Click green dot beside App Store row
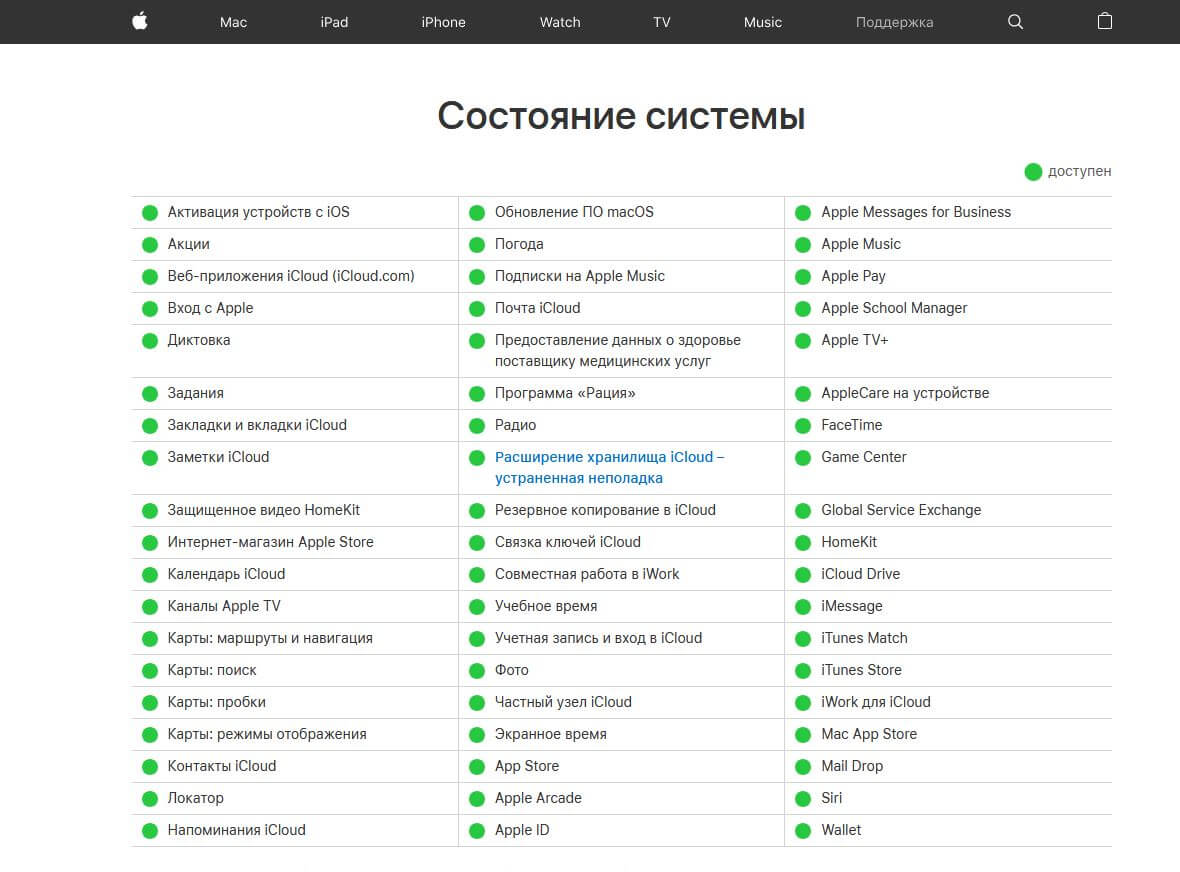1180x872 pixels. pos(476,767)
